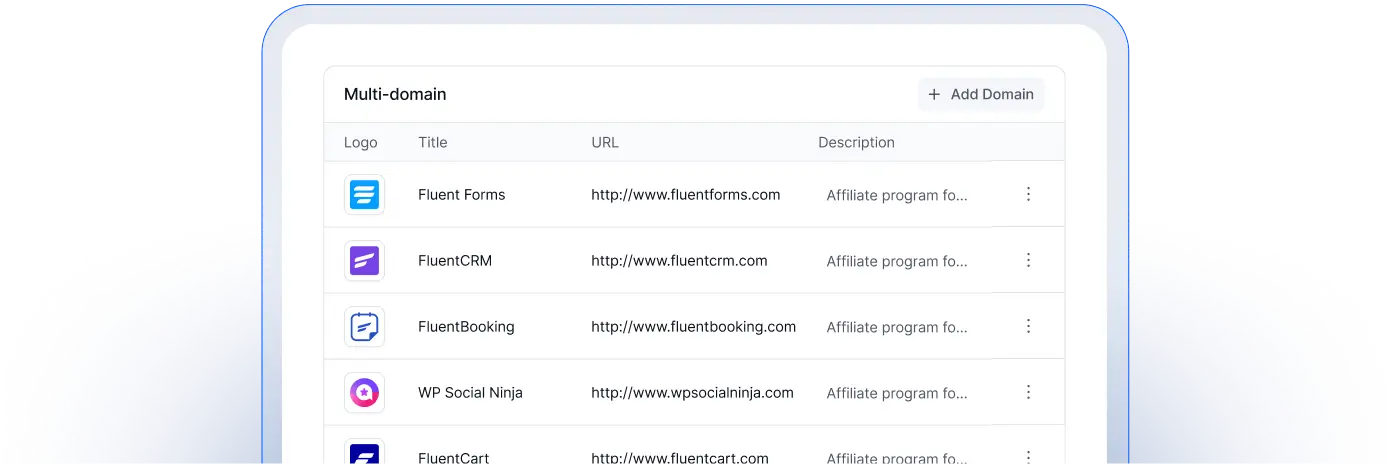The height and width of the screenshot is (464, 1388).
Task: Click the FluentCRM description text
Action: (x=897, y=261)
